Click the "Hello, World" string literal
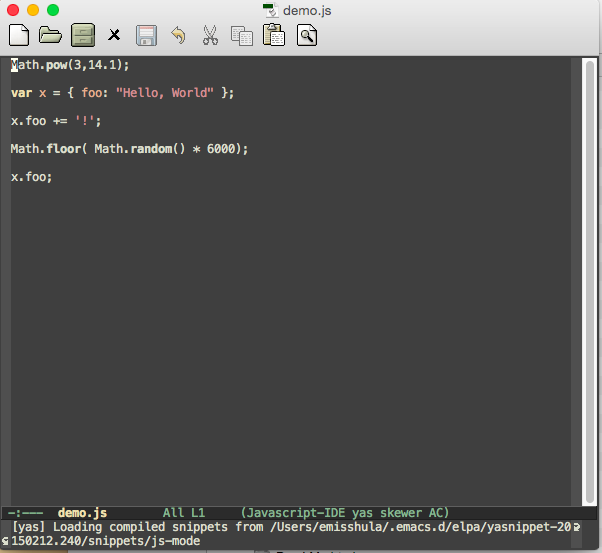 [164, 93]
